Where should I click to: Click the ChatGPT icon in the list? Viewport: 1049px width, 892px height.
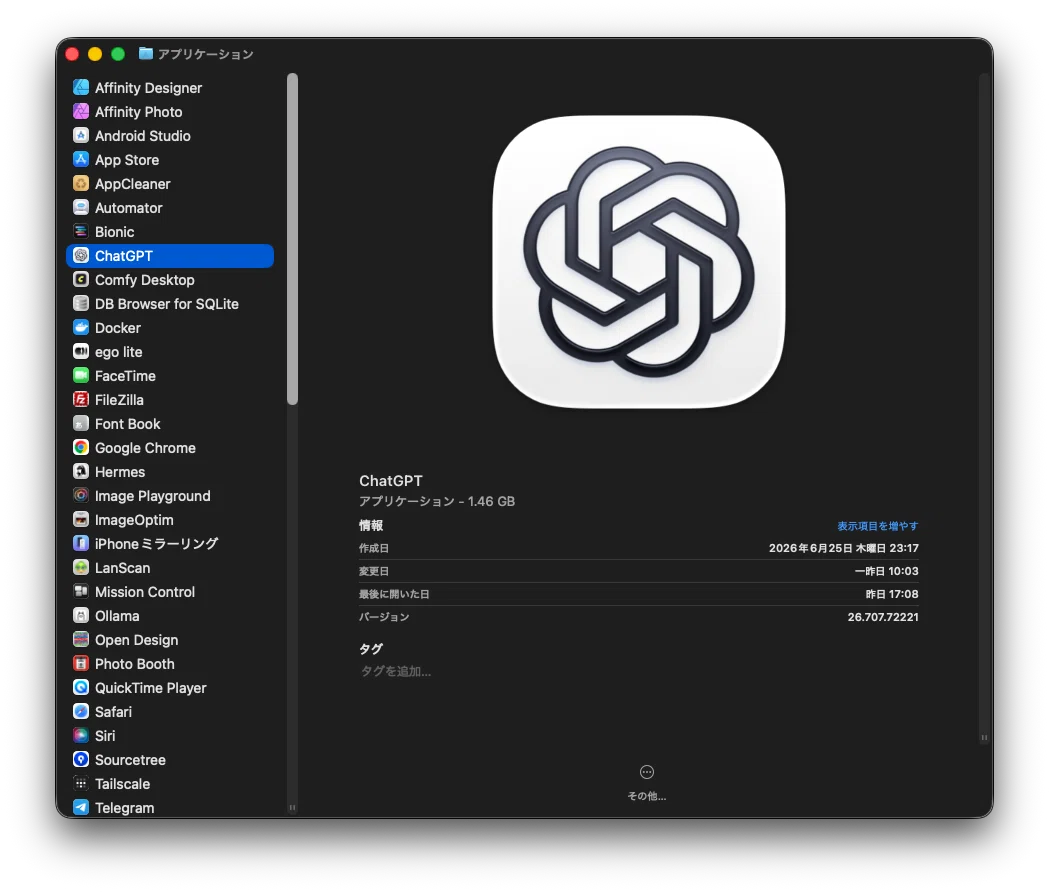(81, 256)
